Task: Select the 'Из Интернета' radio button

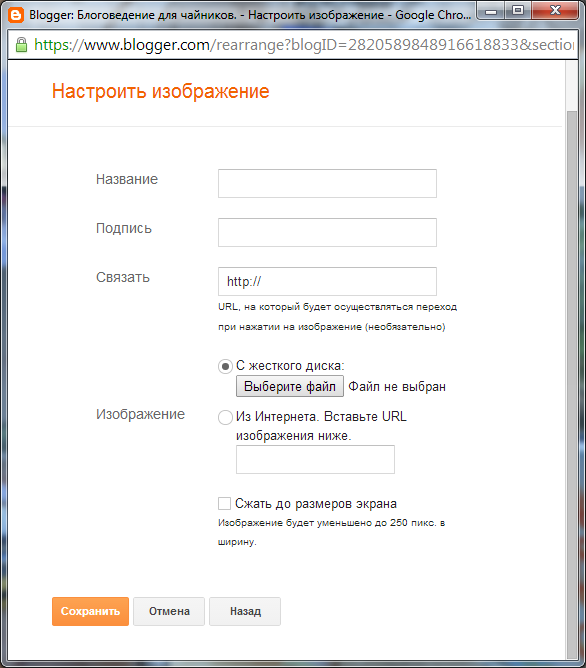Action: pos(225,417)
